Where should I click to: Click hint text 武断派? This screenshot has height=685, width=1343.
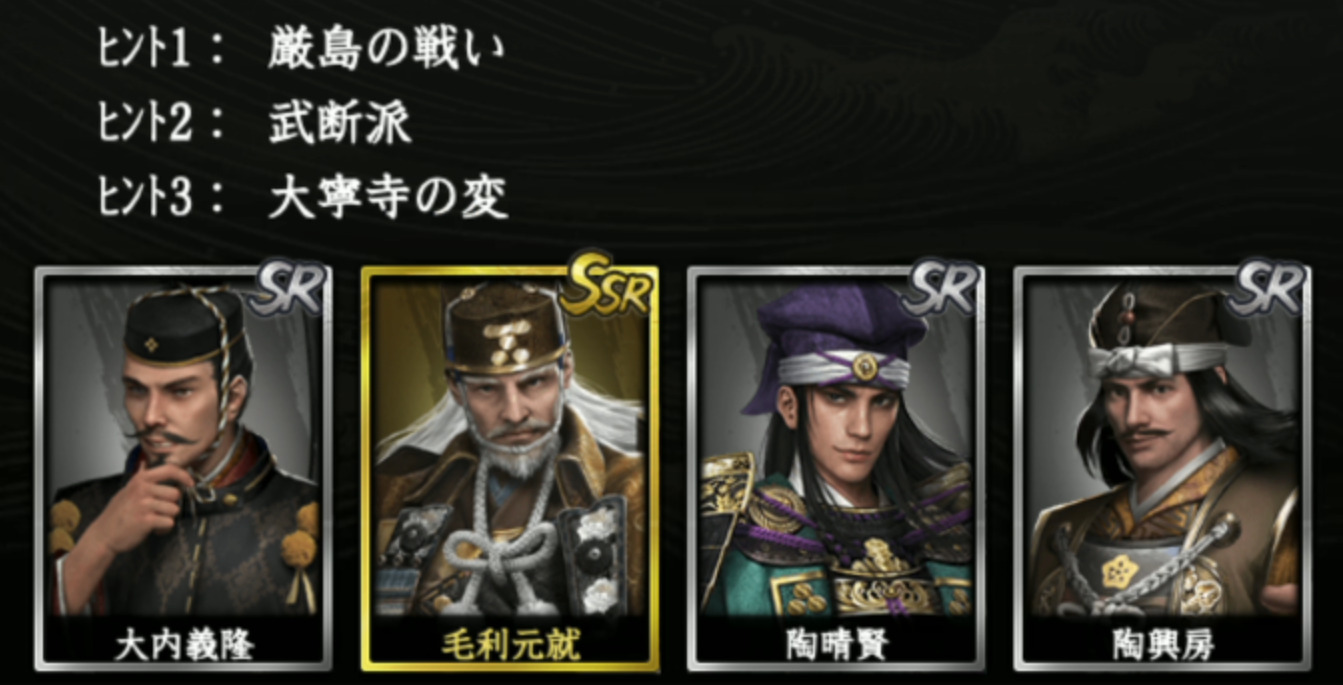[x=339, y=124]
